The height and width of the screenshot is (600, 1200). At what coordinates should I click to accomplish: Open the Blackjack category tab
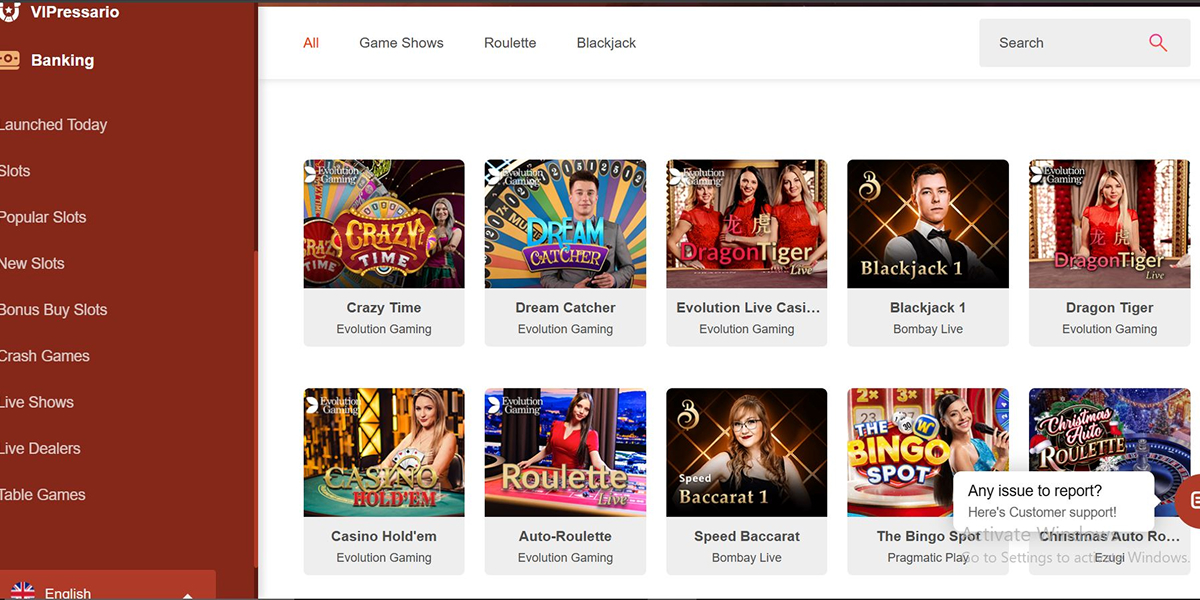(x=606, y=43)
